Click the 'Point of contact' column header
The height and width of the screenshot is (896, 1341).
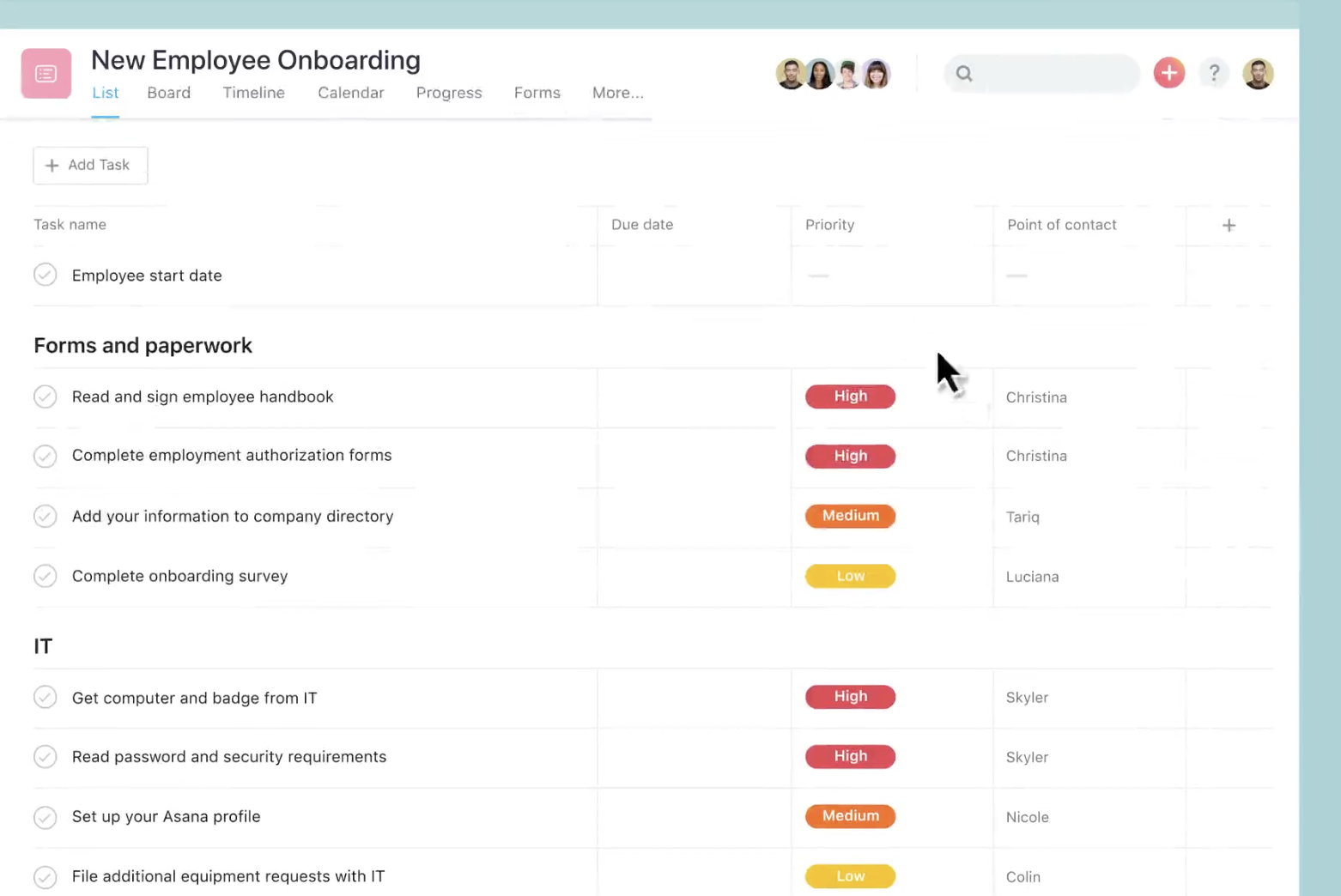click(1062, 225)
